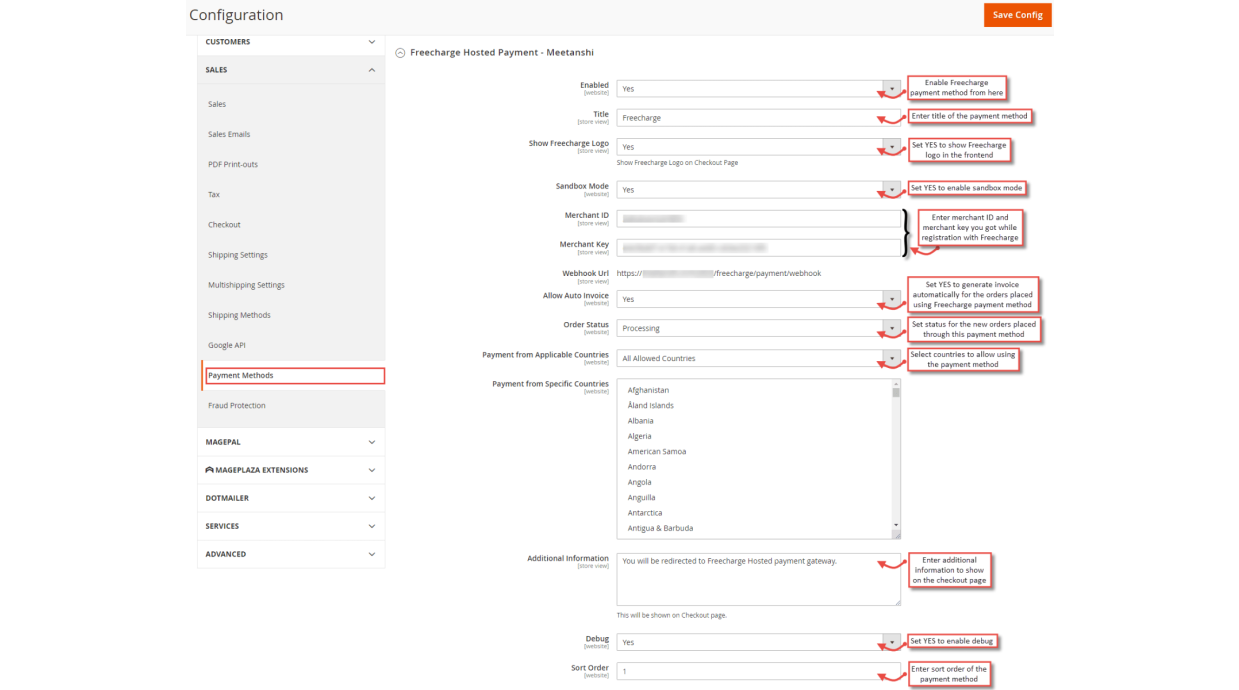The image size is (1239, 690).
Task: Click the country list scroll-up arrow
Action: 896,383
